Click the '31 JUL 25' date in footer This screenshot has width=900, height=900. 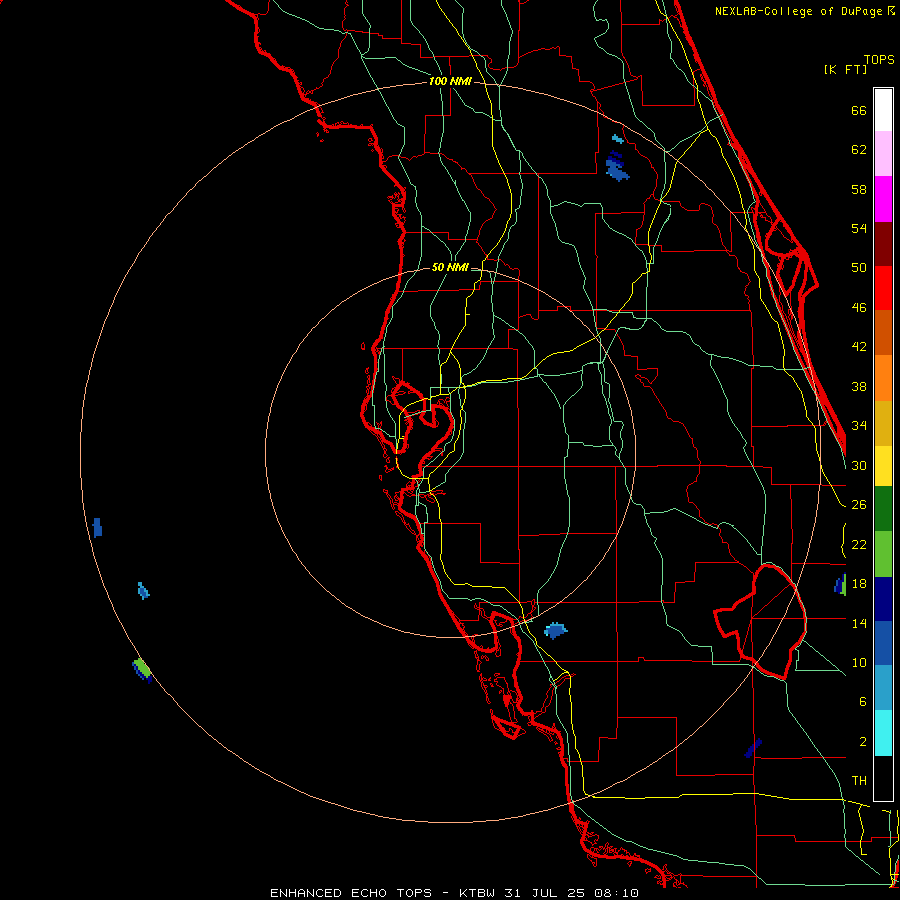coord(544,893)
